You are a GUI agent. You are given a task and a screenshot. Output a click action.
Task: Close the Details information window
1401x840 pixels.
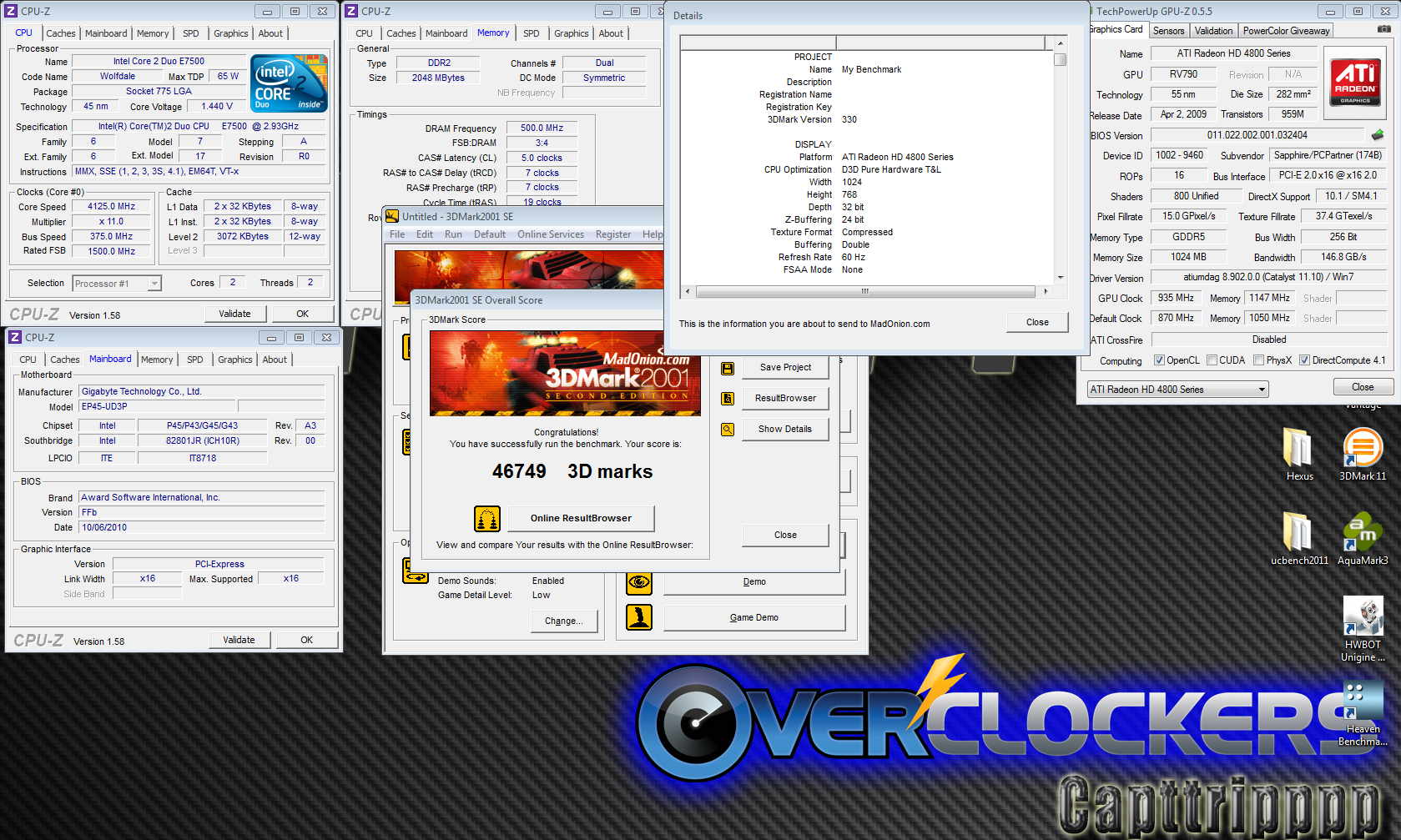point(1037,323)
